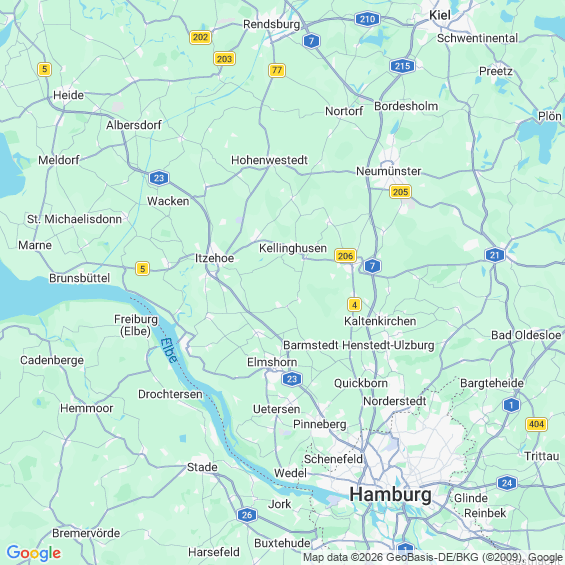Click the Neumünster town label
The image size is (565, 565).
pyautogui.click(x=388, y=171)
